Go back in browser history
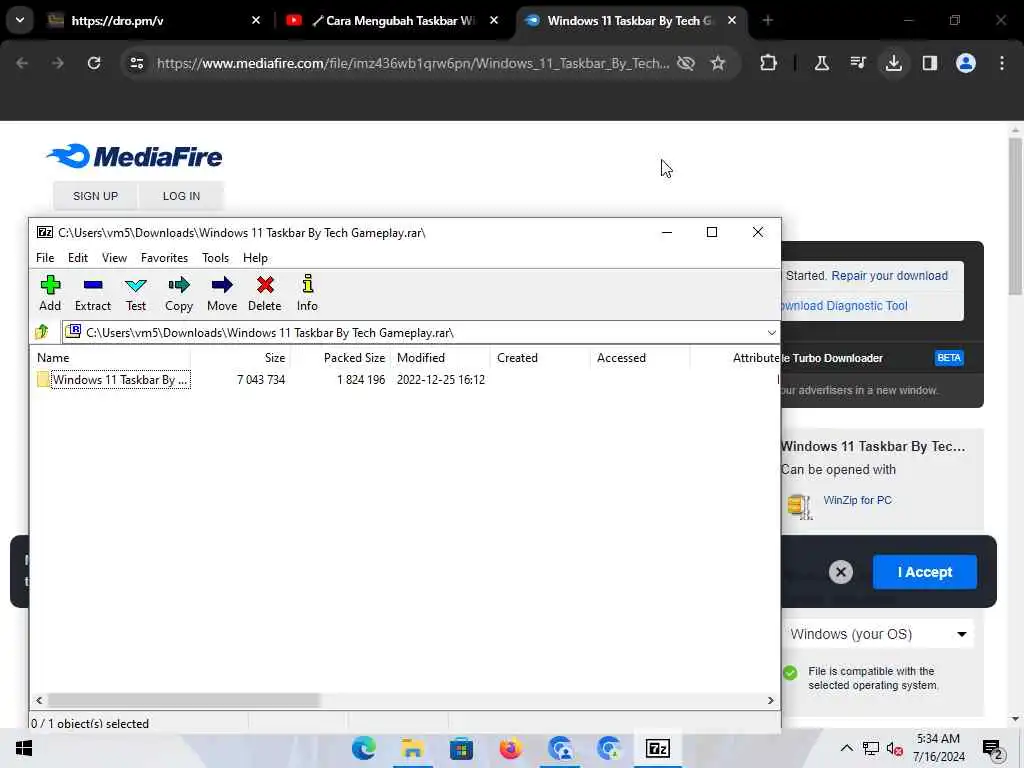This screenshot has width=1024, height=768. pos(22,63)
